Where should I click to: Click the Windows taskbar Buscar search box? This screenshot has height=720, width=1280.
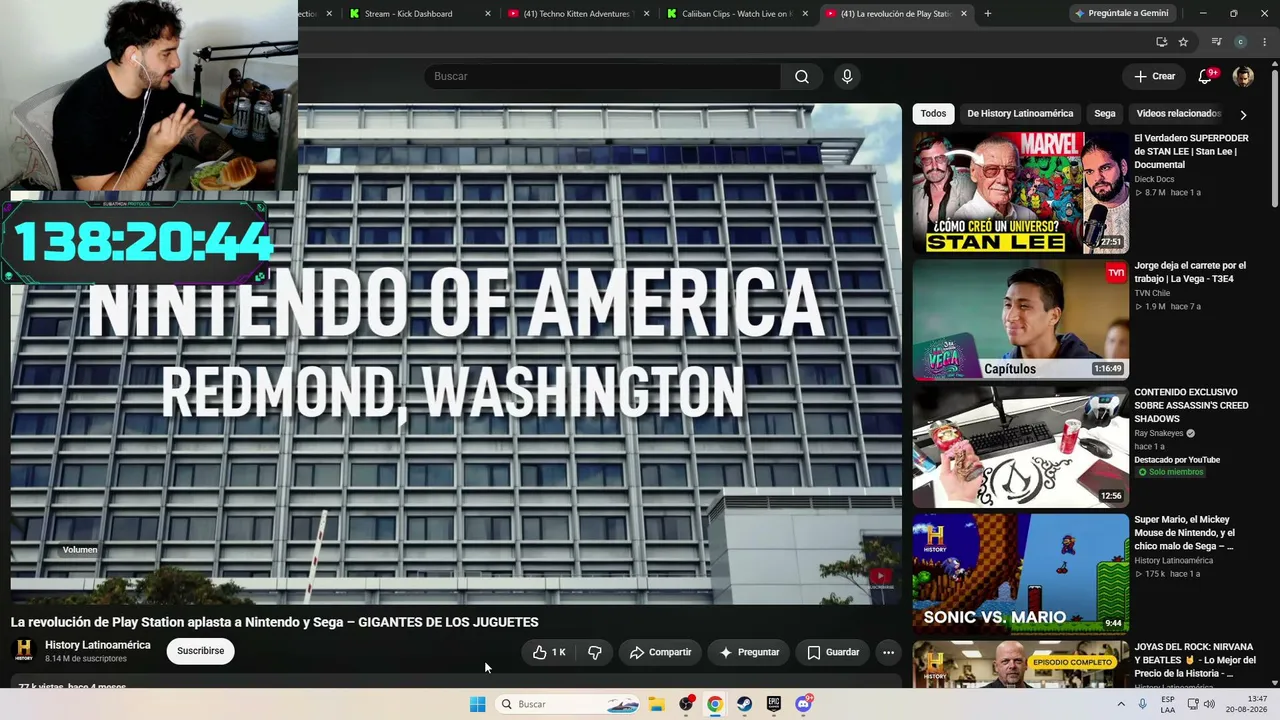pos(567,704)
